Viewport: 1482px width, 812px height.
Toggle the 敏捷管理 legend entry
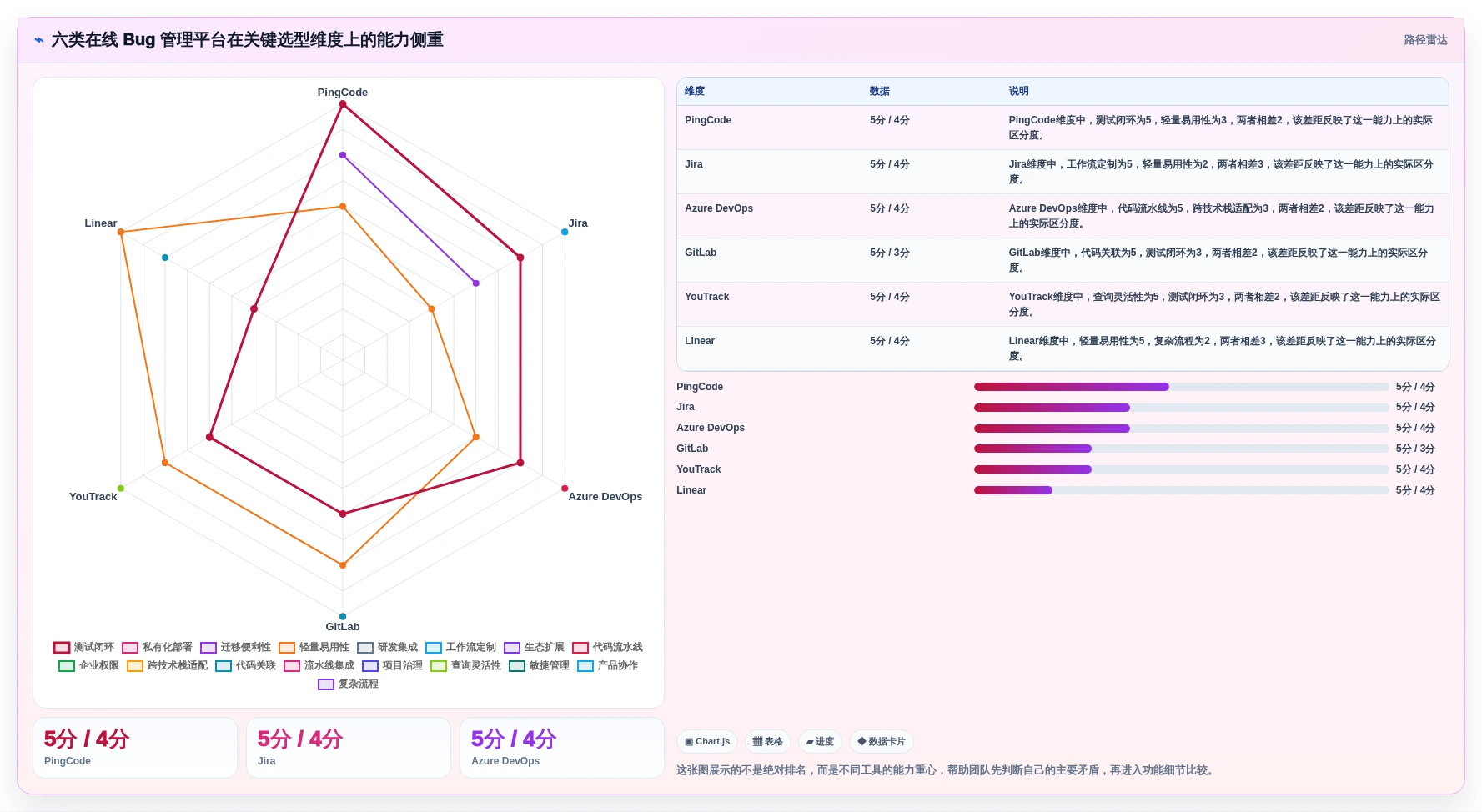point(540,665)
